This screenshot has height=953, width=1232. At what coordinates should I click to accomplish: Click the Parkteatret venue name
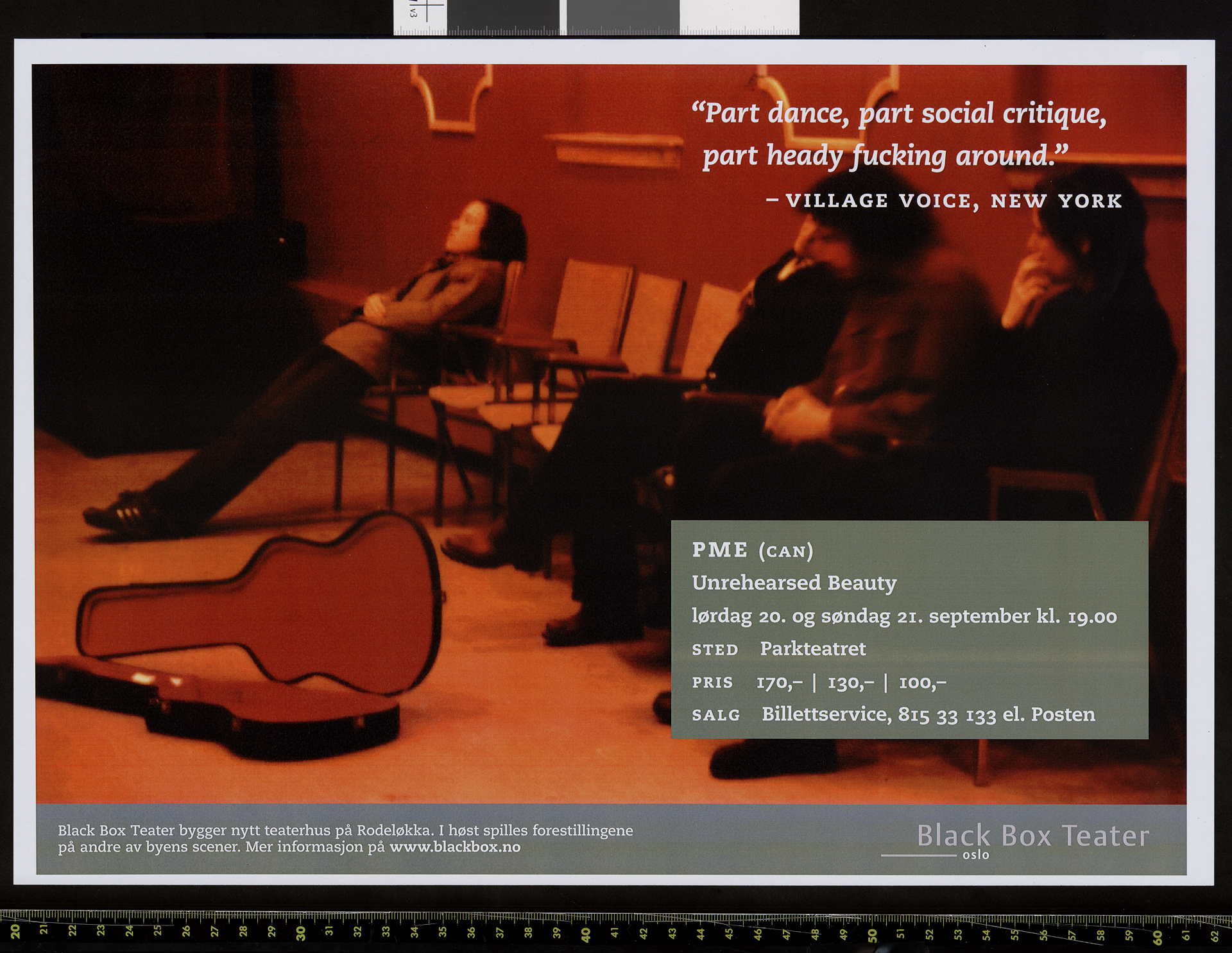click(x=812, y=649)
